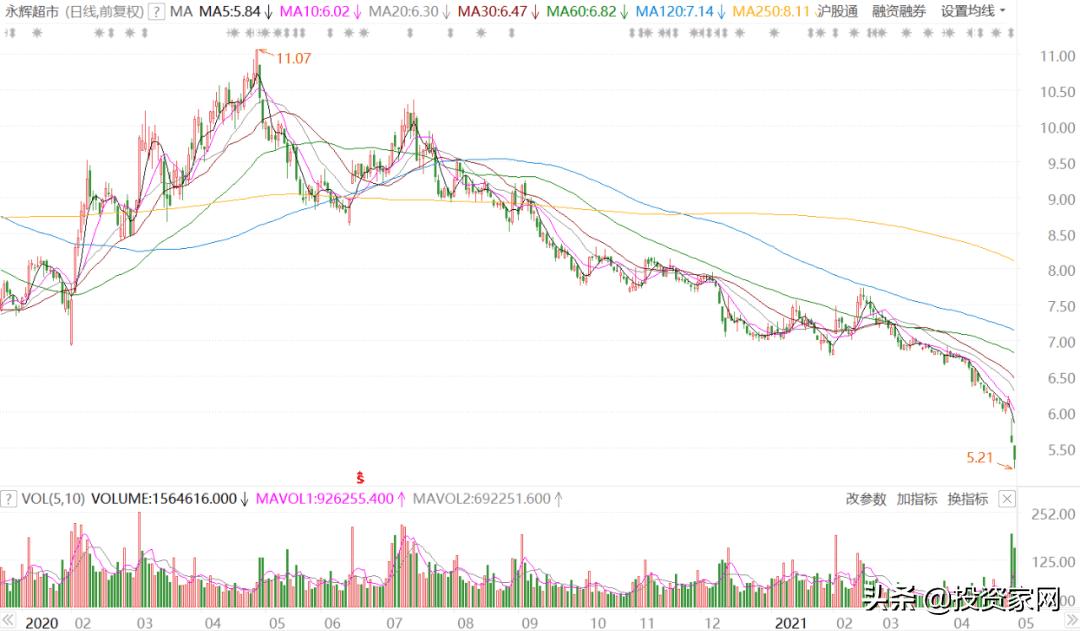The height and width of the screenshot is (631, 1080).
Task: Click the 11.00 price axis label
Action: coord(1057,56)
